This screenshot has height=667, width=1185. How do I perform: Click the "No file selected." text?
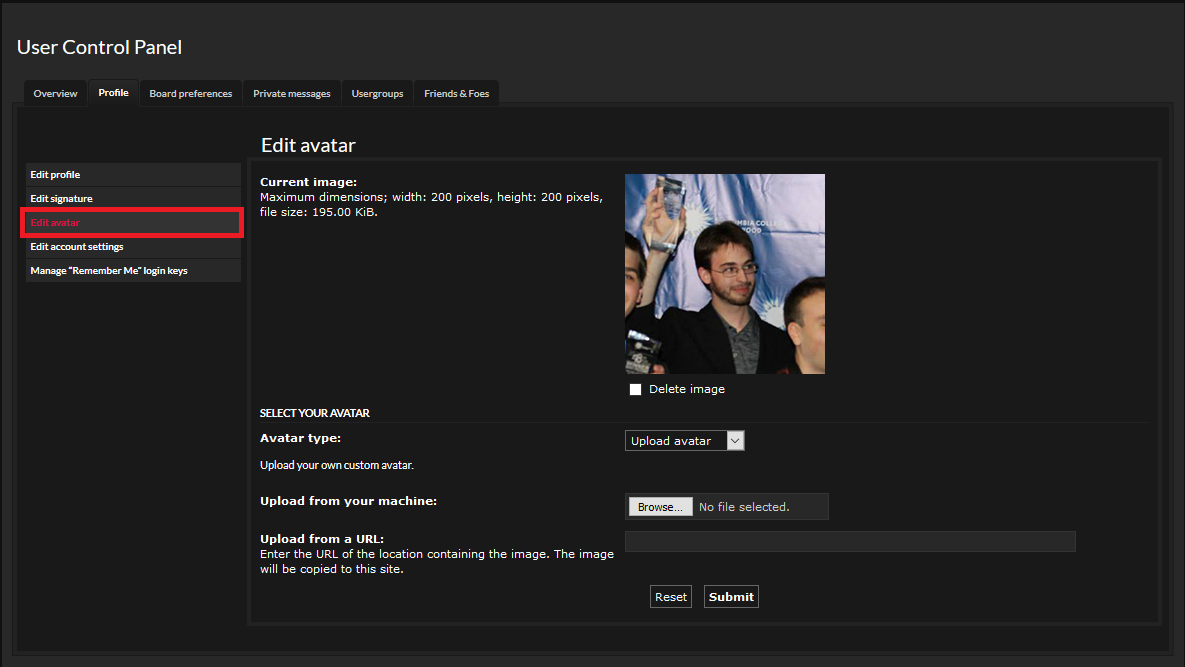(x=744, y=507)
